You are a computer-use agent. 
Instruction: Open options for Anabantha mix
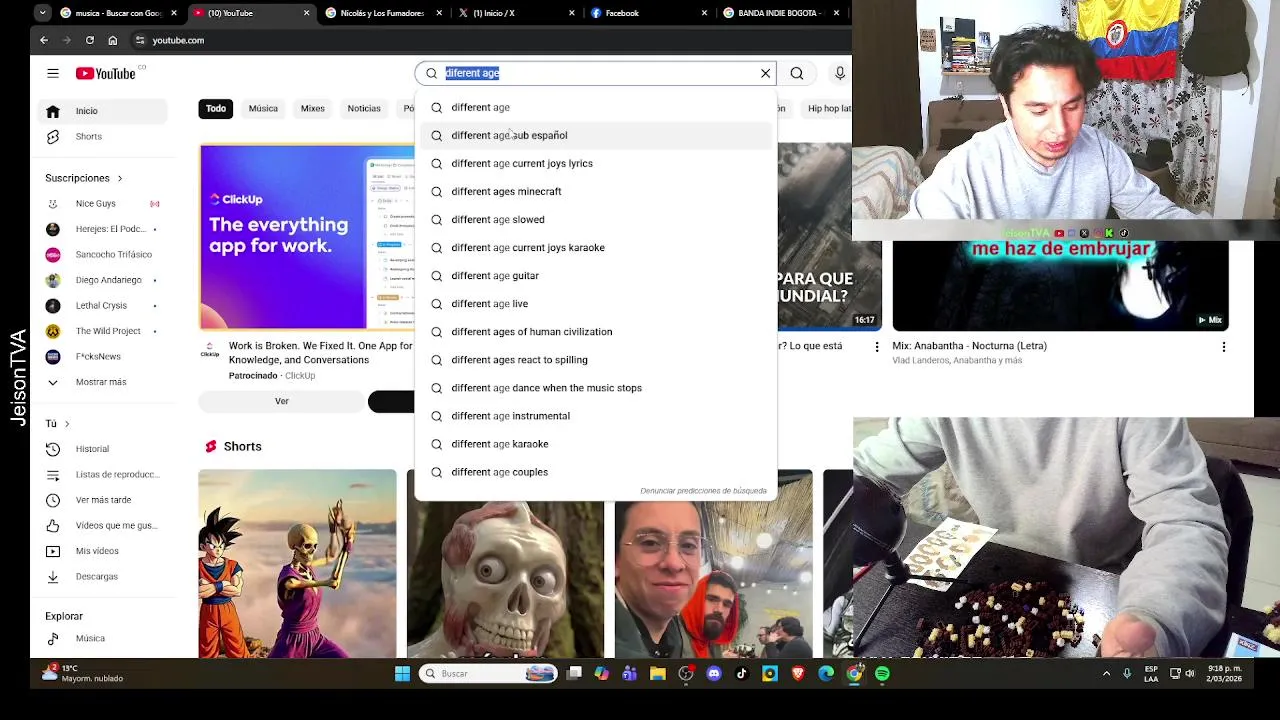point(1223,347)
